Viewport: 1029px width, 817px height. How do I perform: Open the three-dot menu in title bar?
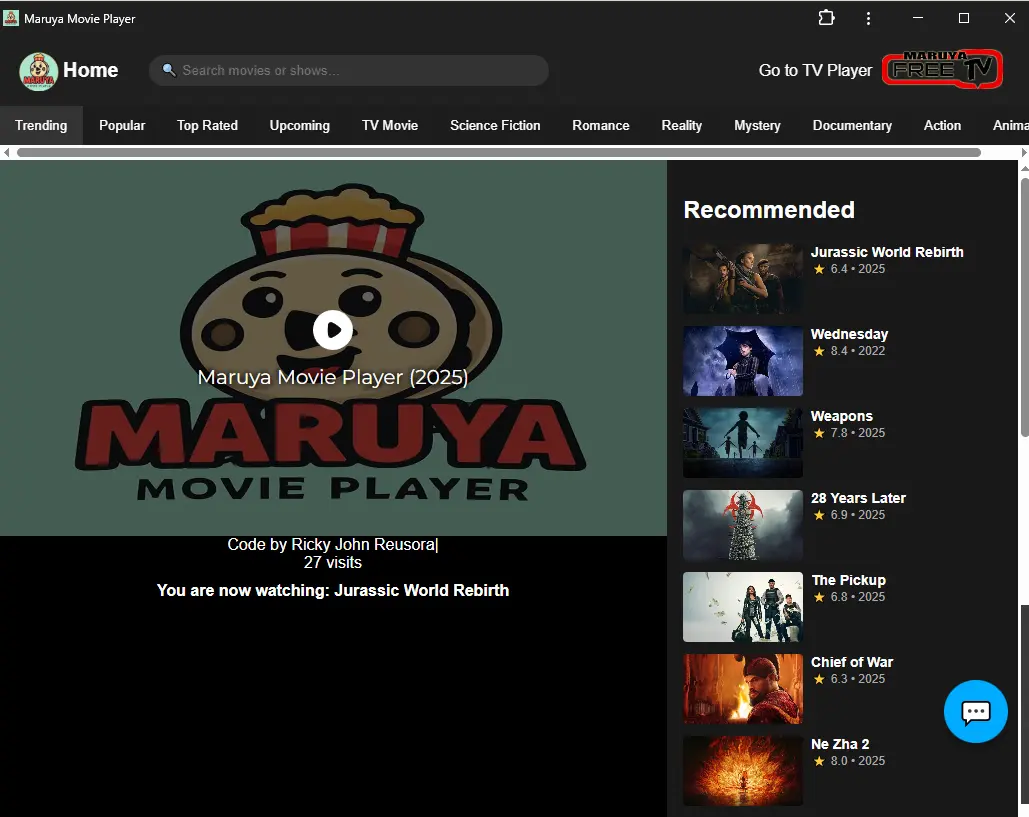click(x=868, y=18)
